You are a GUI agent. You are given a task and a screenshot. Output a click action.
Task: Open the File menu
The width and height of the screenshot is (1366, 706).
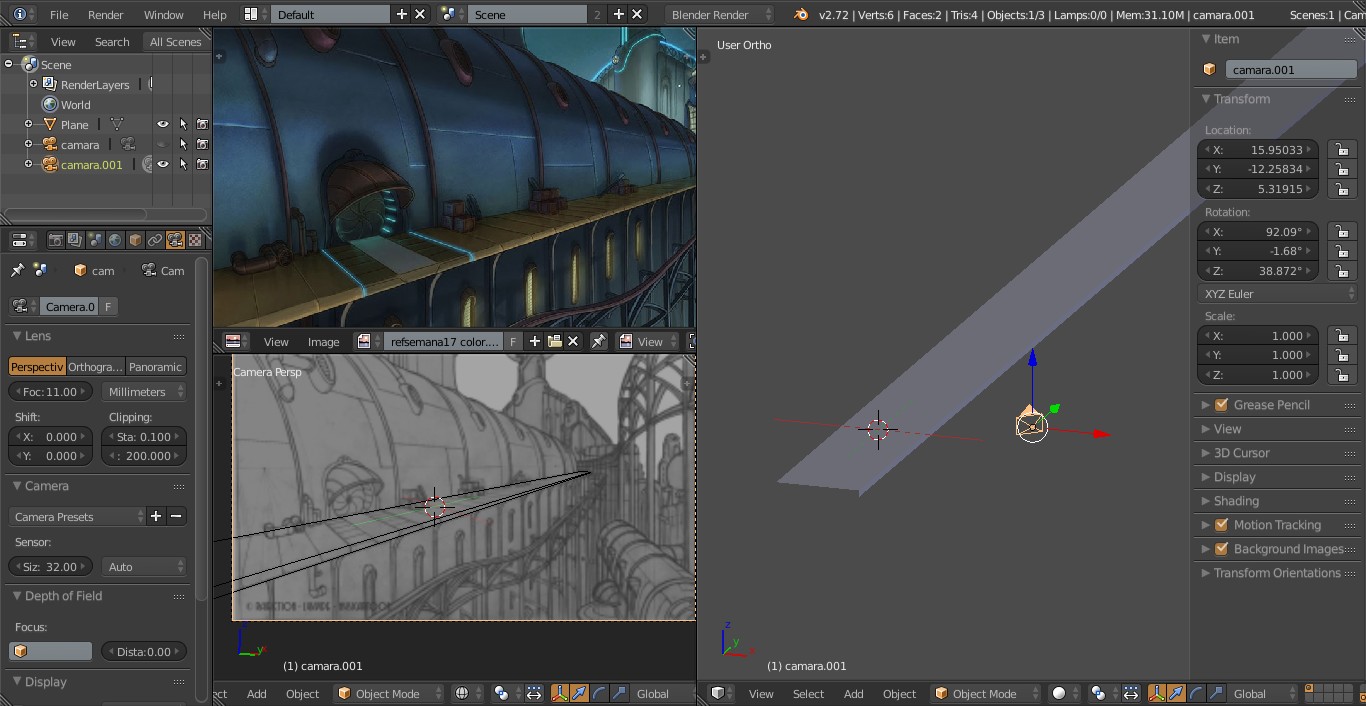(59, 14)
